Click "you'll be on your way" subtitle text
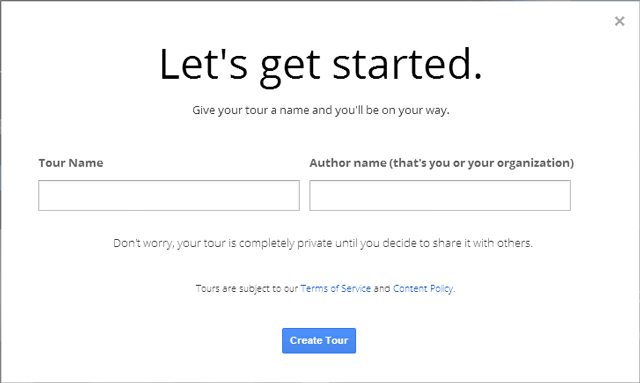The width and height of the screenshot is (640, 383). pos(392,110)
